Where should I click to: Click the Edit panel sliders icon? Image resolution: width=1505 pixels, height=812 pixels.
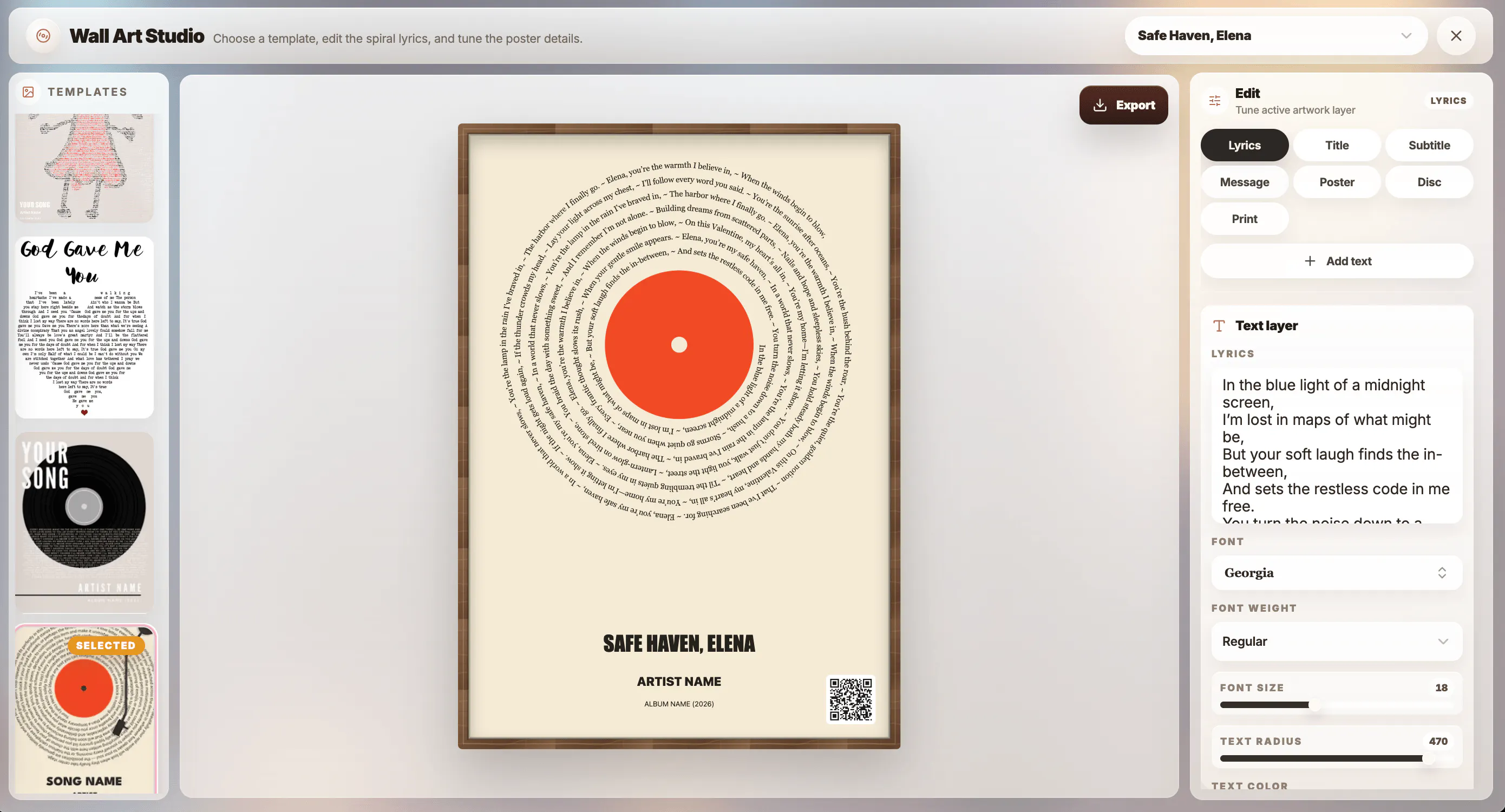tap(1215, 101)
